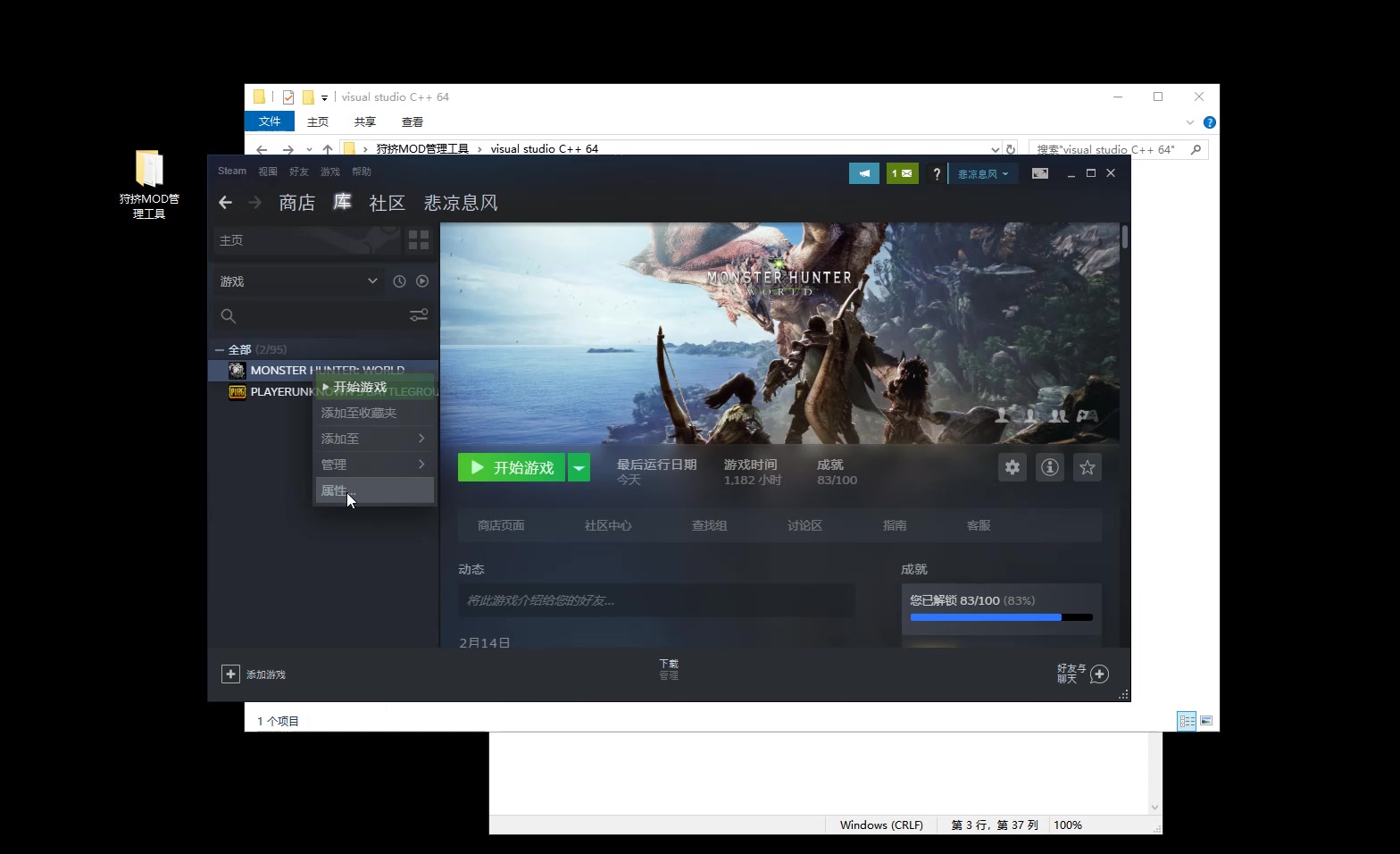Open the Steam menu
1400x854 pixels.
232,171
